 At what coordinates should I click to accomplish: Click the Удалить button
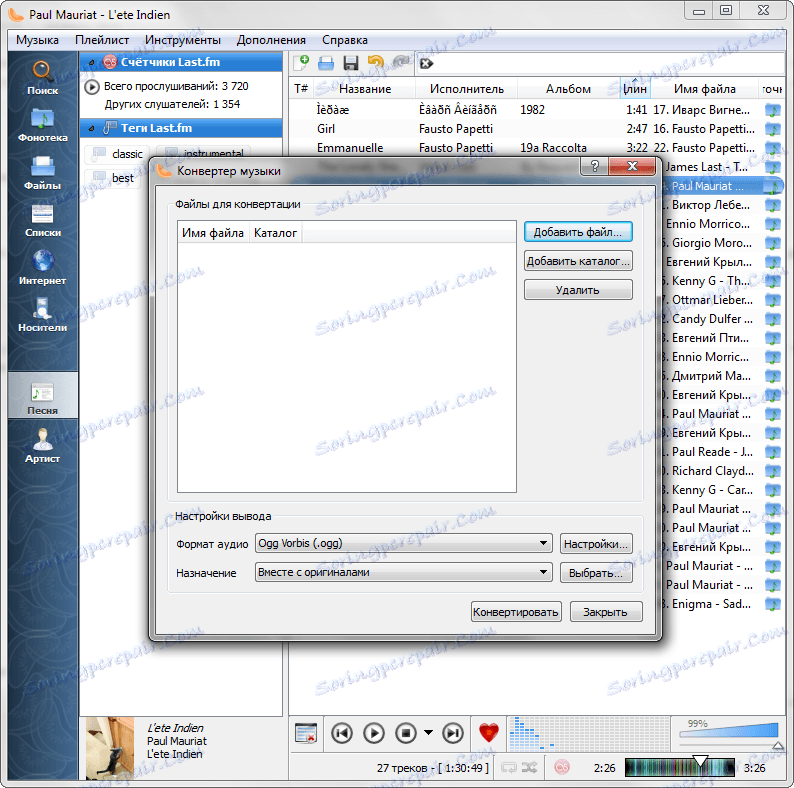578,290
